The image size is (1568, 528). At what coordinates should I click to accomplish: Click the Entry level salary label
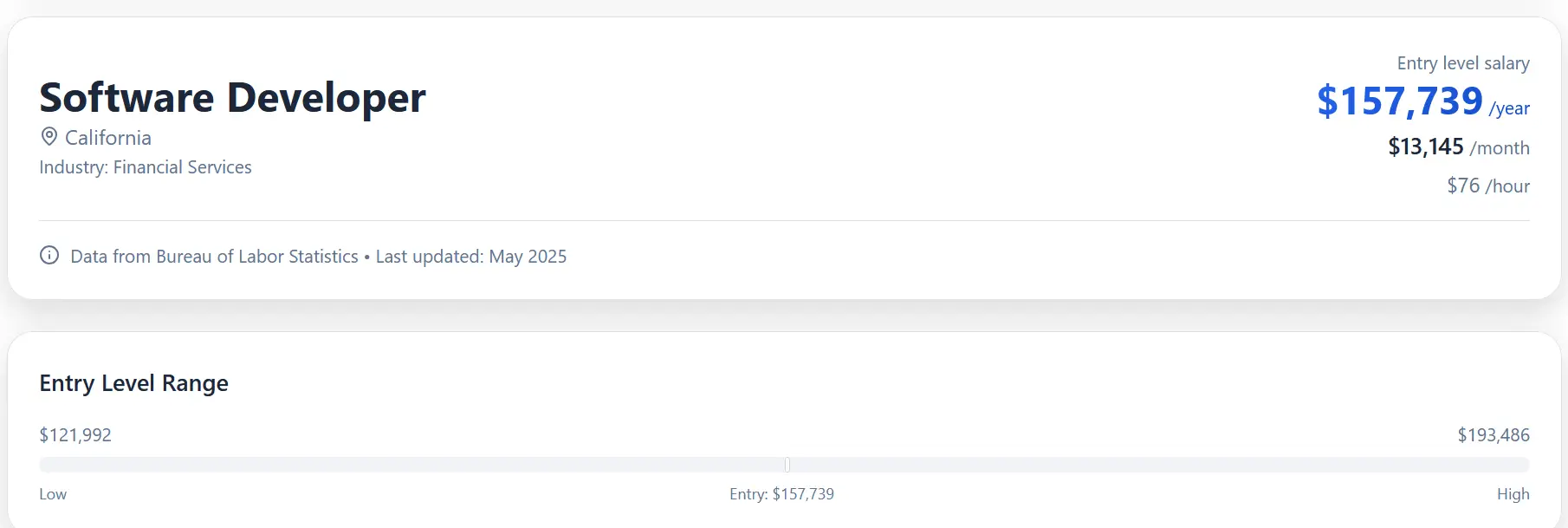tap(1463, 63)
